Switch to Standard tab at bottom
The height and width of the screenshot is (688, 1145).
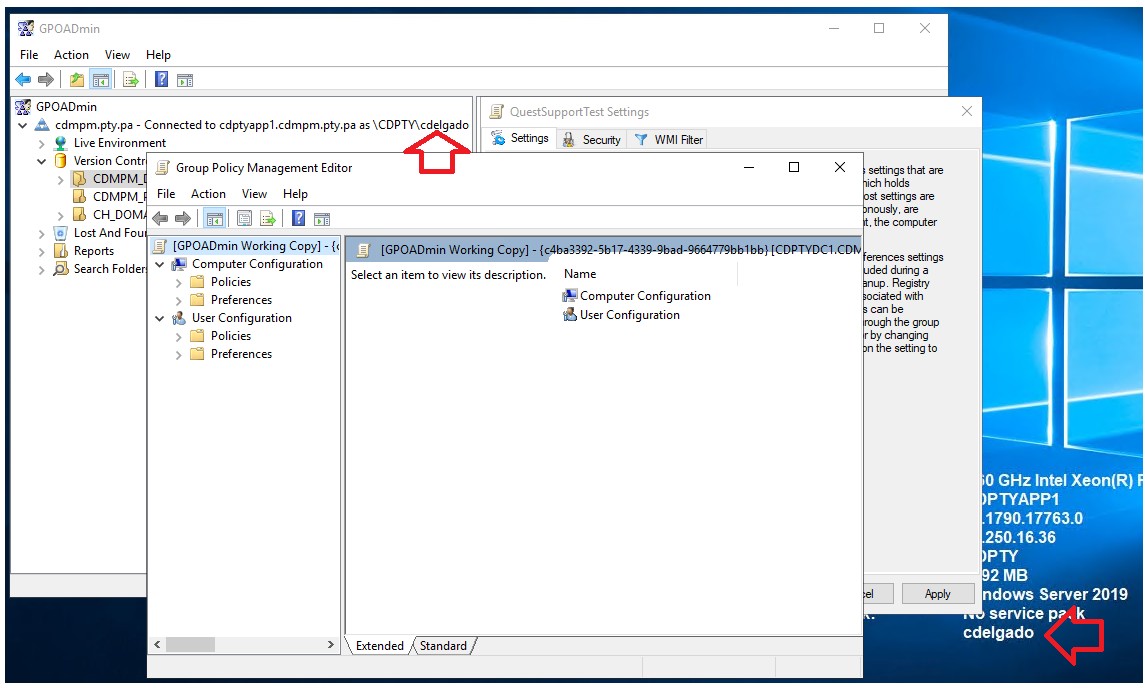coord(443,646)
